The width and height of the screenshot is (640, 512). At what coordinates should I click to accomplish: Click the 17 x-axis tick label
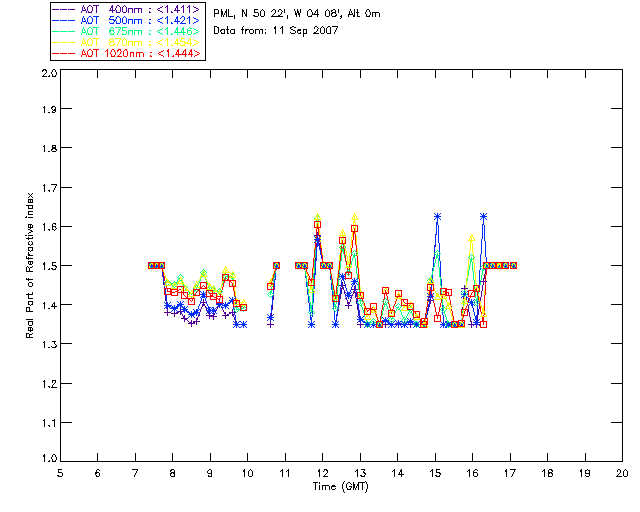pyautogui.click(x=510, y=473)
